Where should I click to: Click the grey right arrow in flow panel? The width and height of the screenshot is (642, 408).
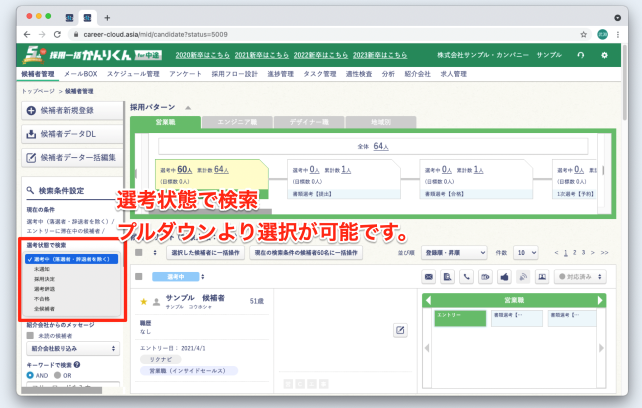[601, 348]
